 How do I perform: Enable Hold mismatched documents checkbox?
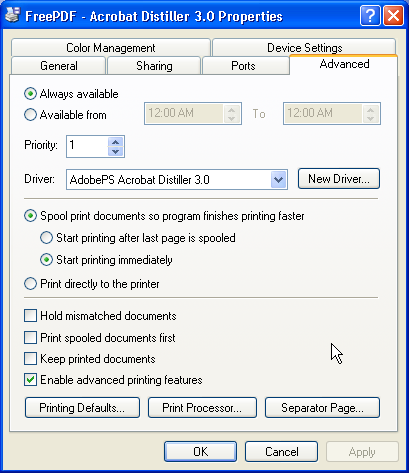point(30,316)
